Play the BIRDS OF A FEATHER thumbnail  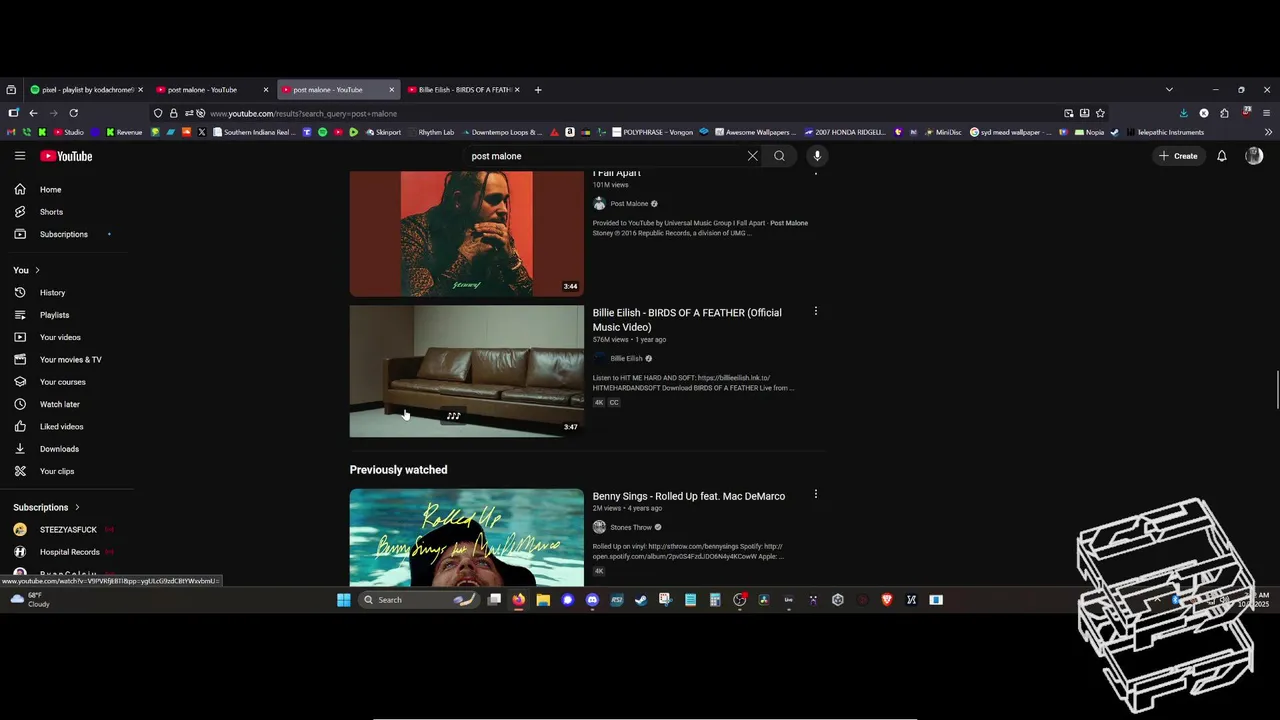tap(466, 371)
